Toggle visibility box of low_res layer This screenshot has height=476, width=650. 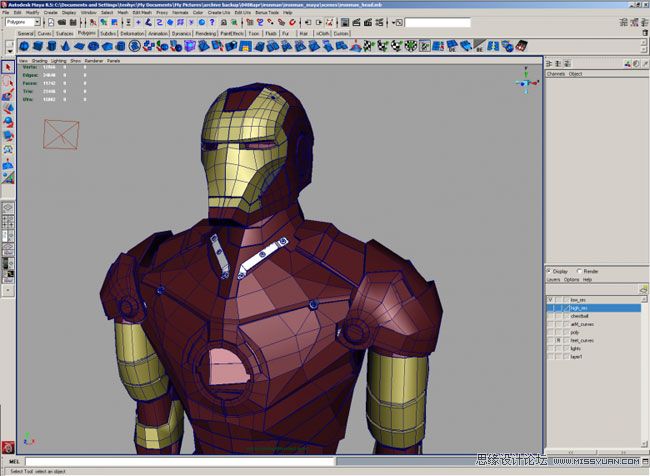(550, 299)
